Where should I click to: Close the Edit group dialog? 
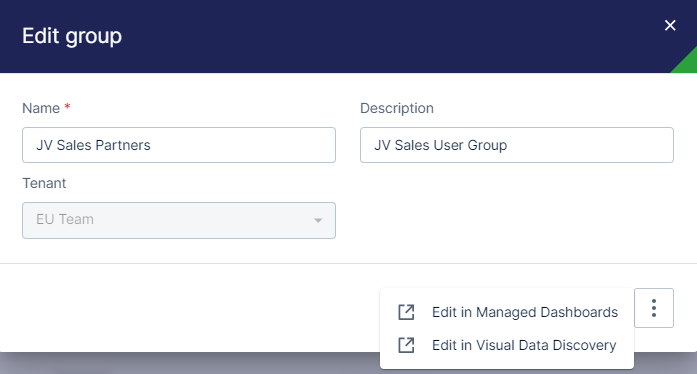point(670,25)
